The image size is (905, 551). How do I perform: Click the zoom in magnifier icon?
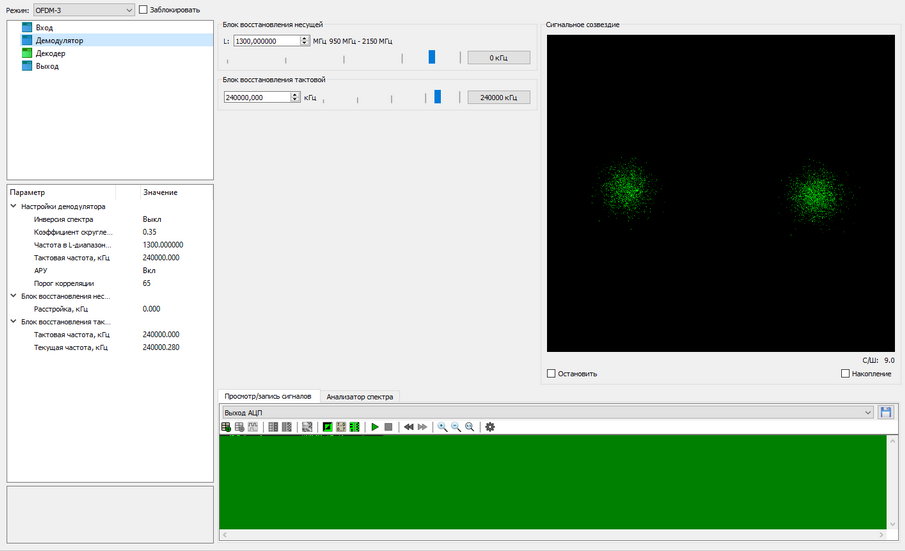(x=442, y=427)
